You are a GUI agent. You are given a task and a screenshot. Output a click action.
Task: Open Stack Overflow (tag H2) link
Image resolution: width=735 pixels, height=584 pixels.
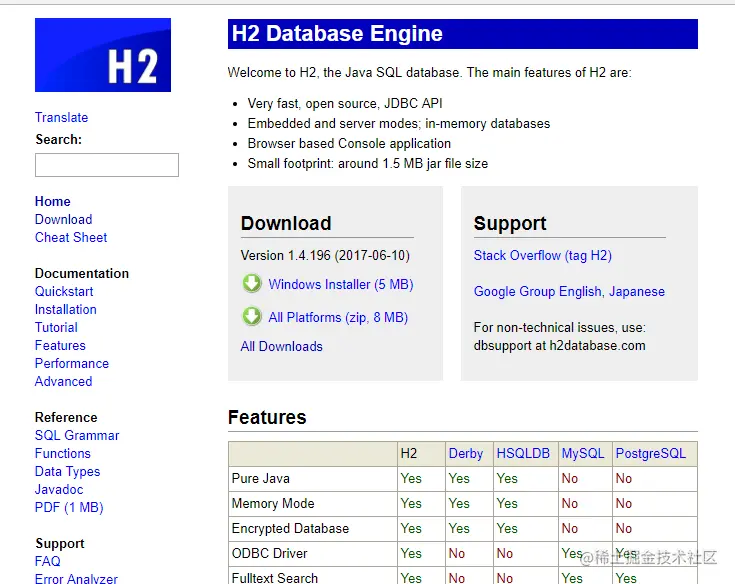pyautogui.click(x=542, y=255)
